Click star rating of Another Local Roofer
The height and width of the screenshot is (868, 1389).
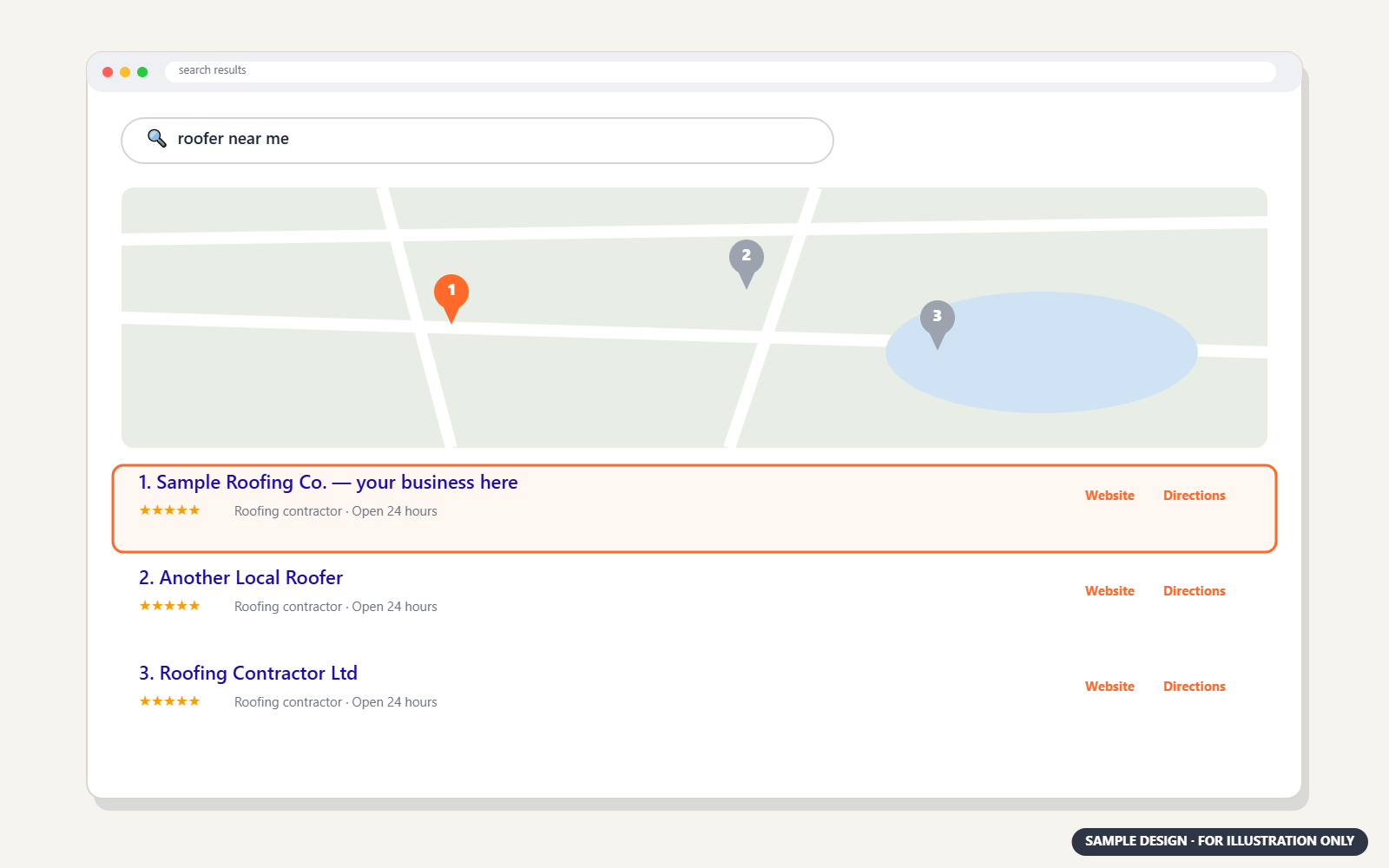click(x=169, y=606)
